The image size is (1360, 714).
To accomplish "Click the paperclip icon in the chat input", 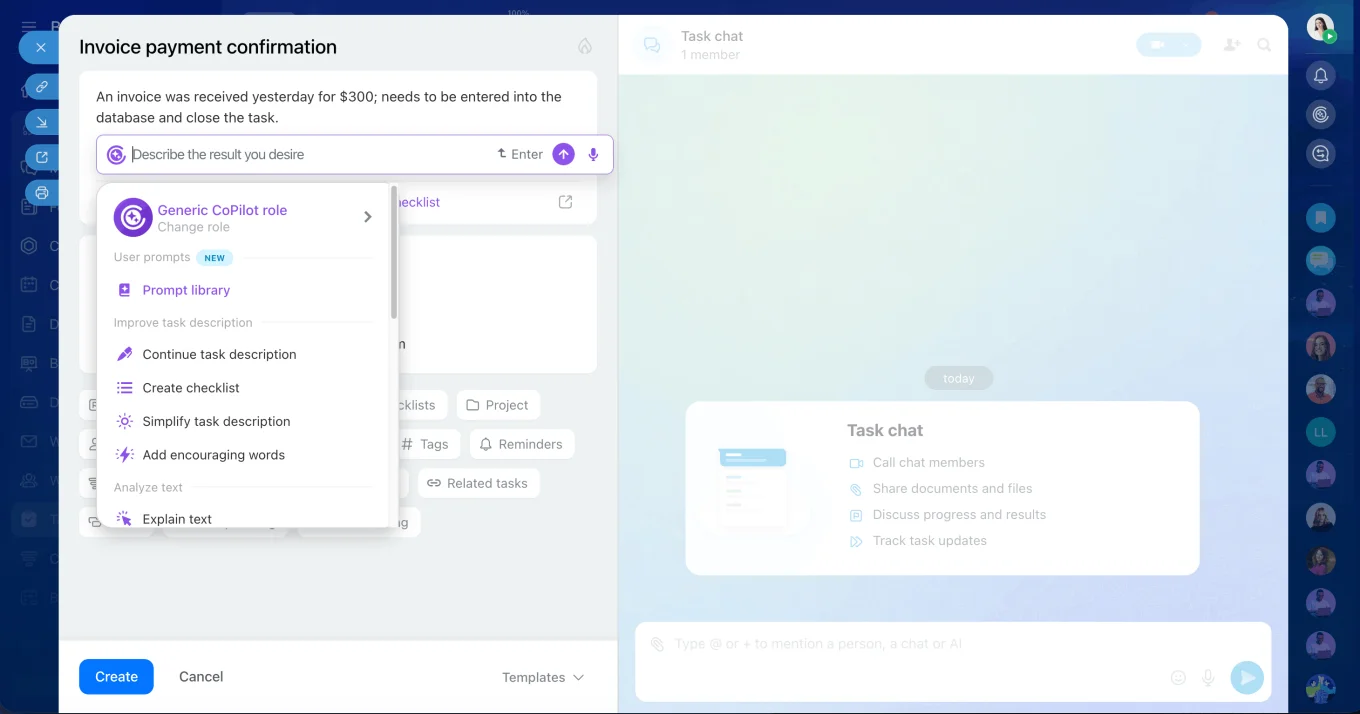I will click(657, 645).
